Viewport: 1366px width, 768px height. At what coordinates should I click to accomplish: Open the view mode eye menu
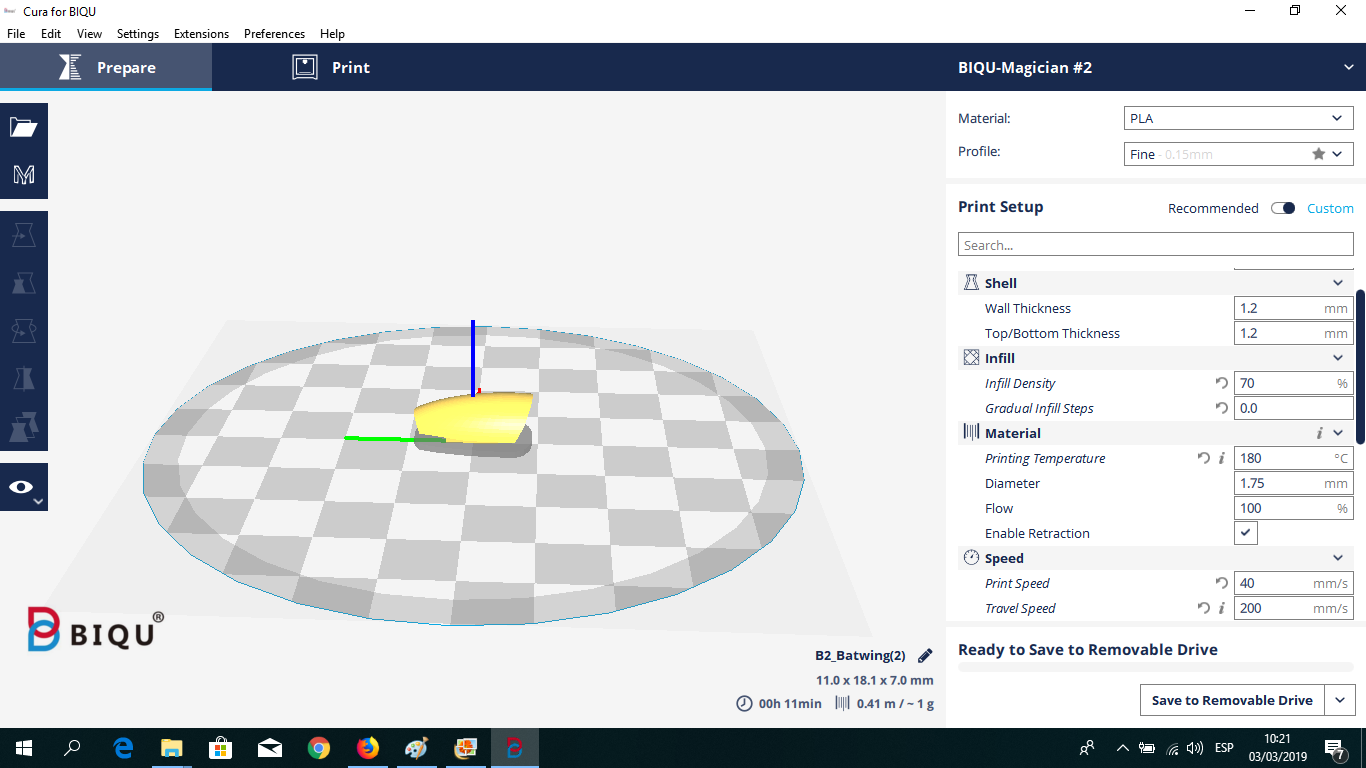[24, 487]
